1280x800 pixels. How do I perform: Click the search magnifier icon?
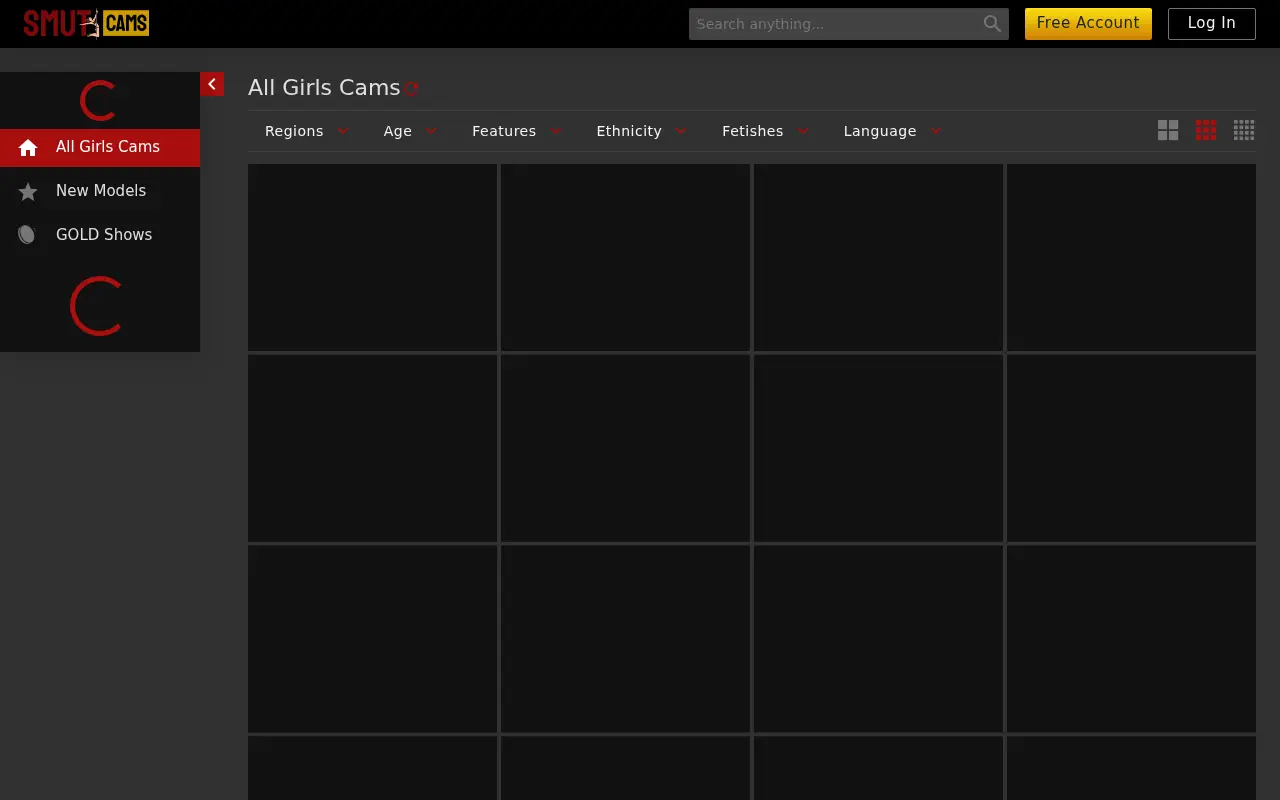tap(992, 24)
